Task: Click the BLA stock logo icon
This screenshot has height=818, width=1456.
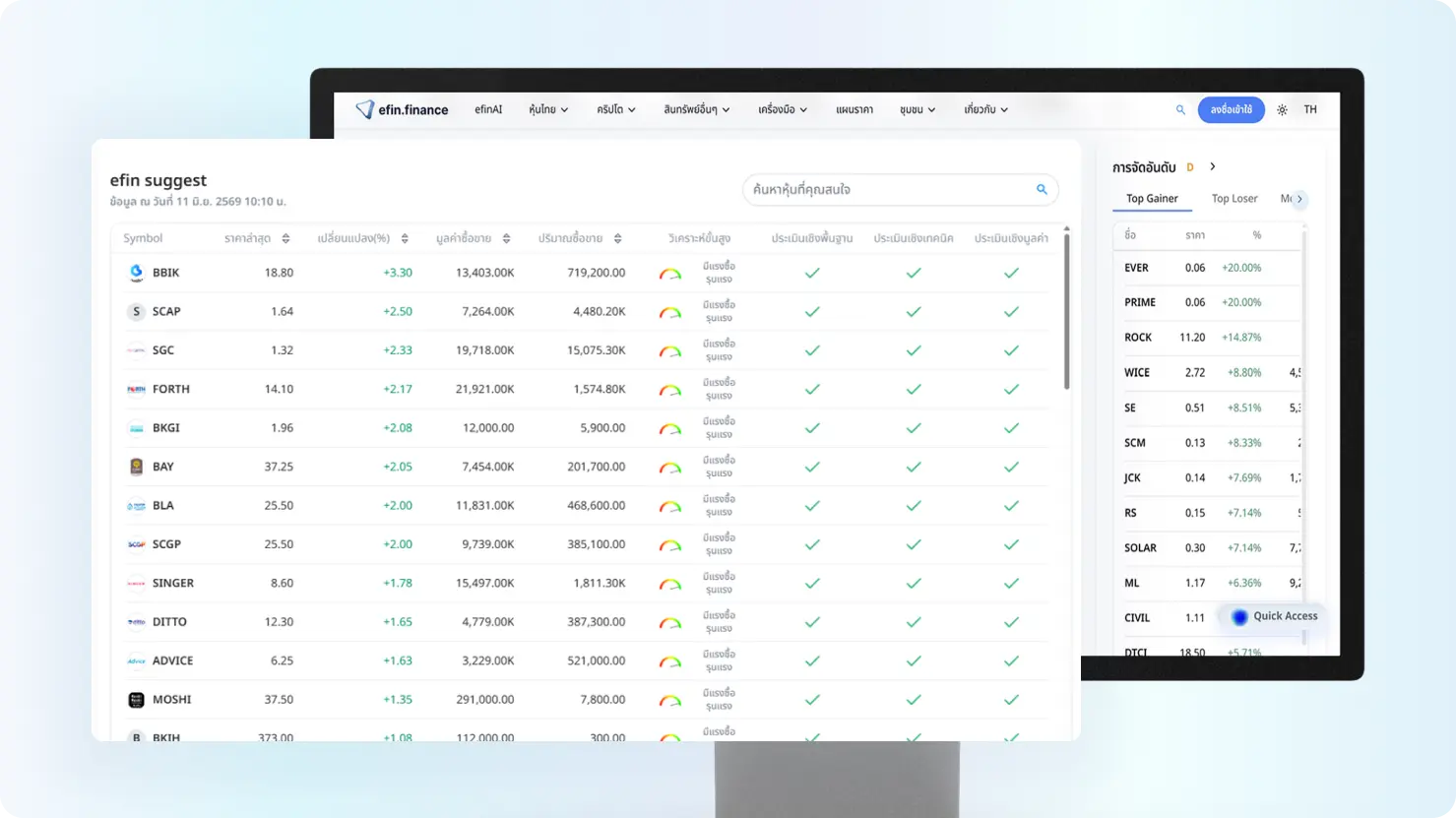Action: (x=136, y=506)
